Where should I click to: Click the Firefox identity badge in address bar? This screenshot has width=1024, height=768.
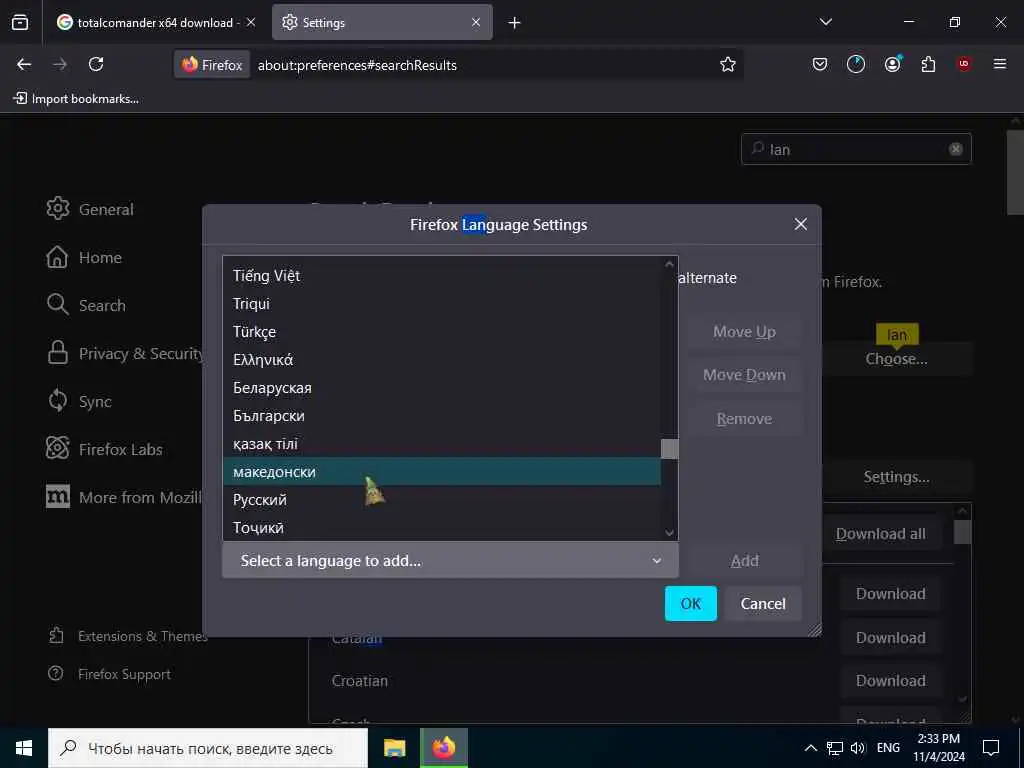[x=212, y=65]
